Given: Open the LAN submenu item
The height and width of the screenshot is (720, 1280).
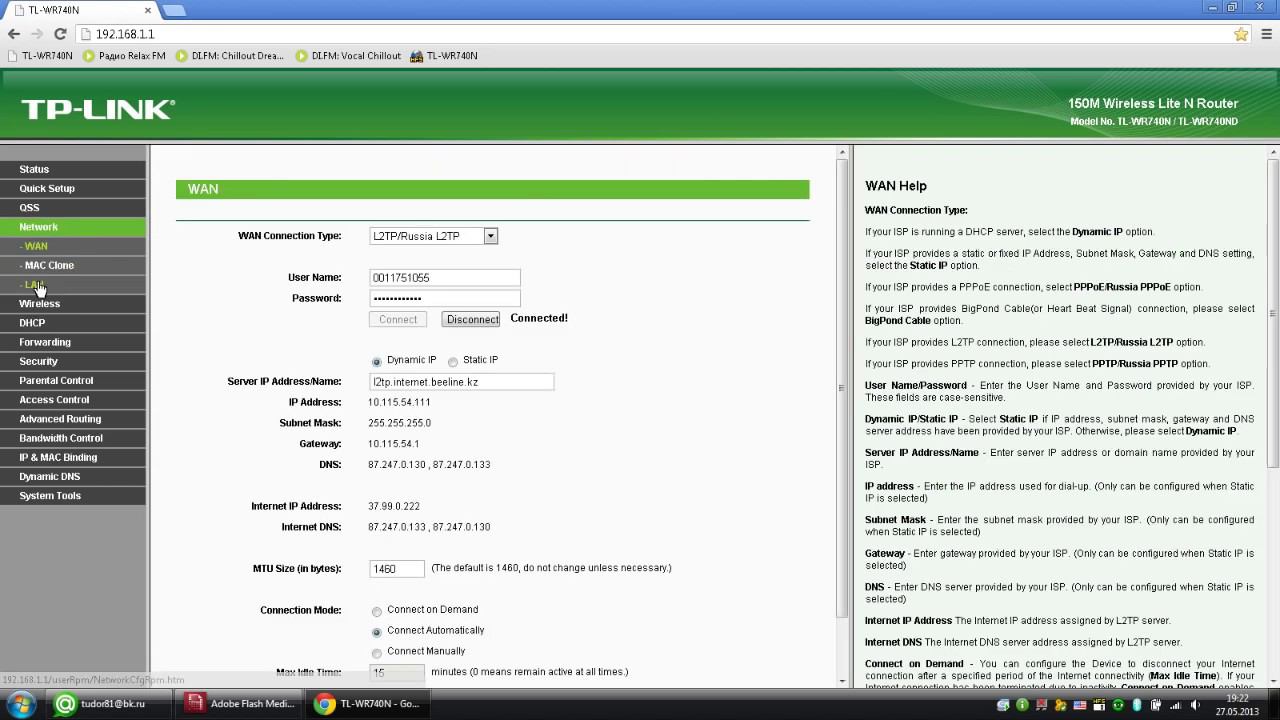Looking at the screenshot, I should [x=73, y=284].
